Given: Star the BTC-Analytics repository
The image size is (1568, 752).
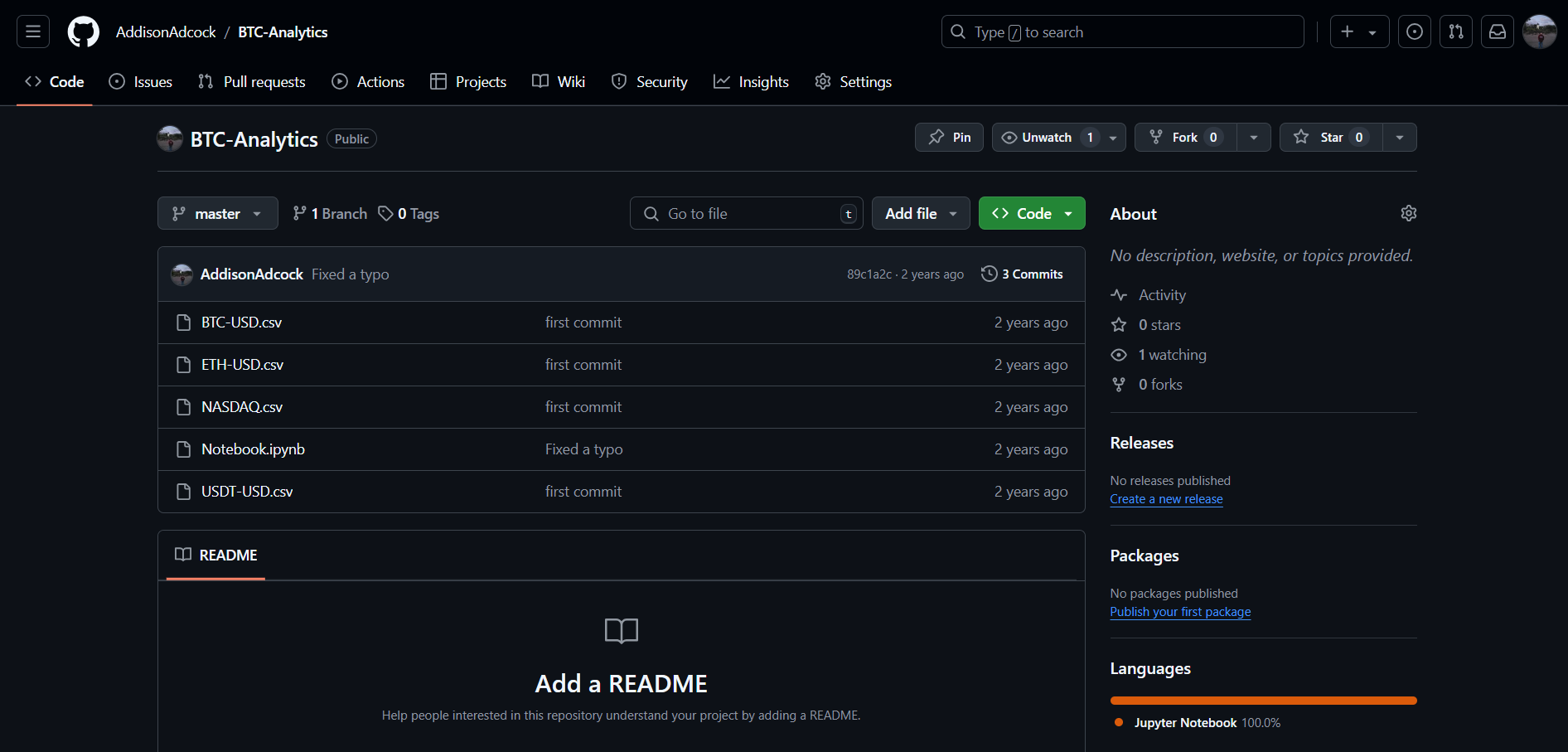Looking at the screenshot, I should click(x=1331, y=137).
